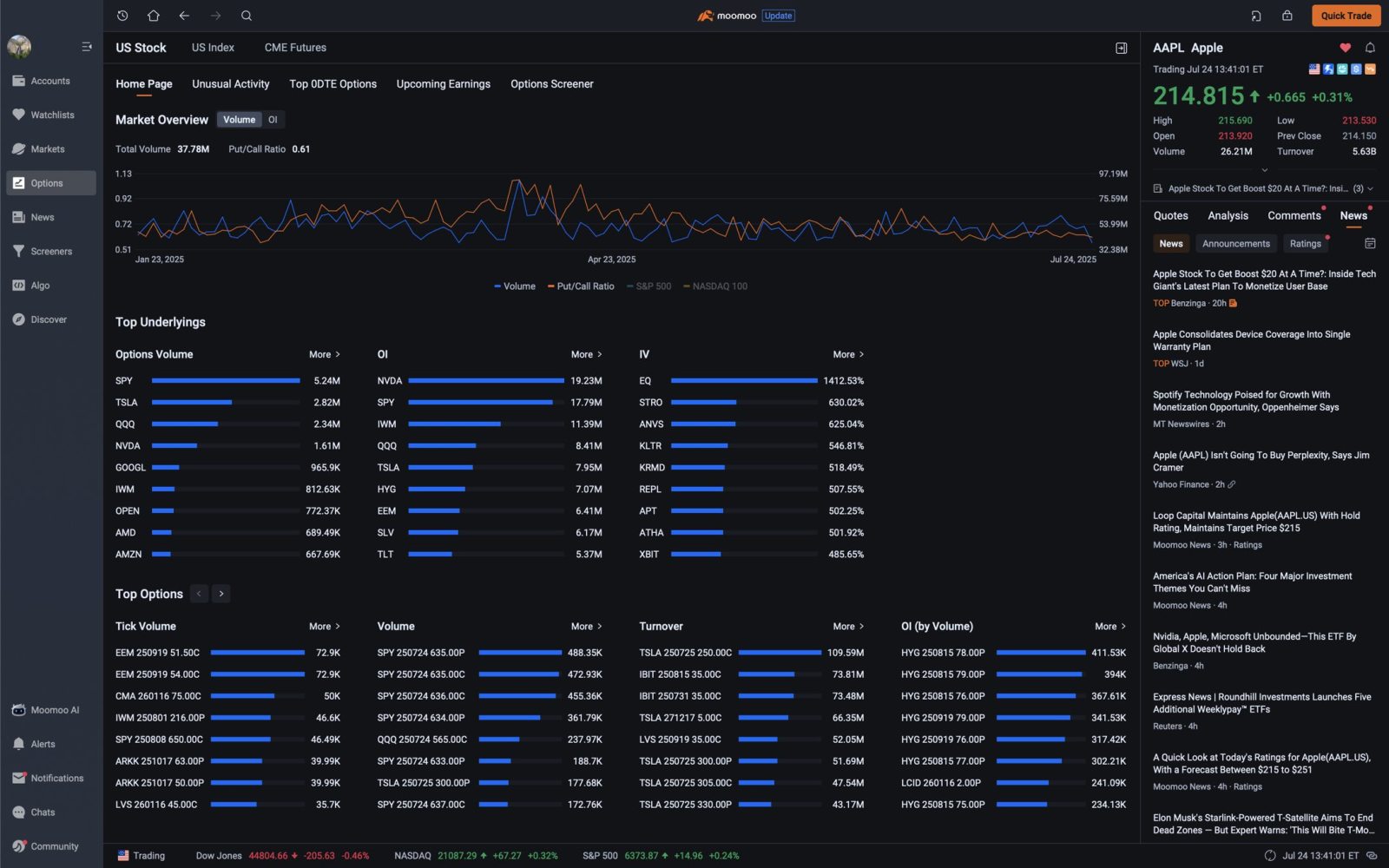This screenshot has height=868, width=1389.
Task: Switch AAPL panel to Quotes tab
Action: (x=1170, y=216)
